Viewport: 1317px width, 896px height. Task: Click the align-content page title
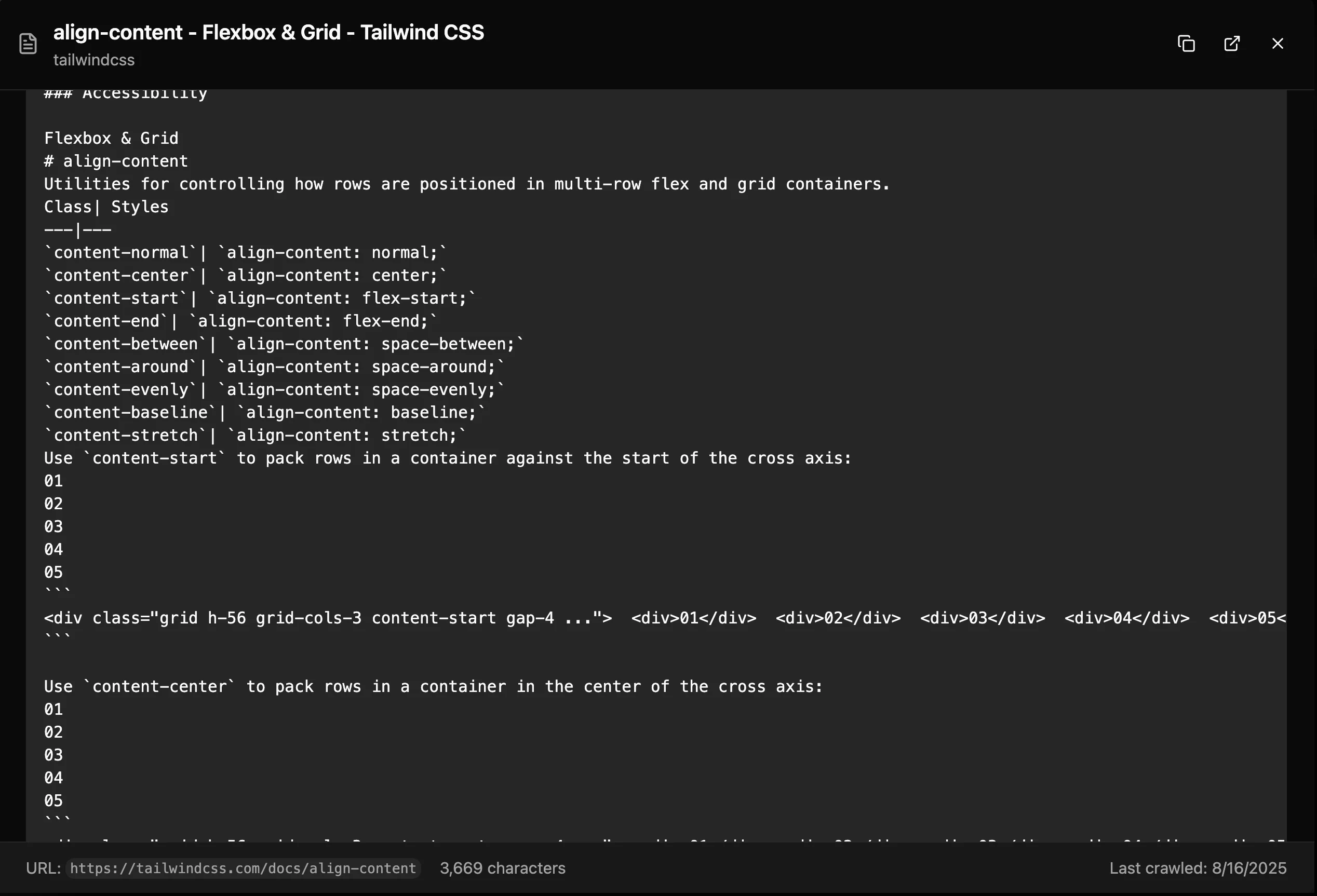268,32
